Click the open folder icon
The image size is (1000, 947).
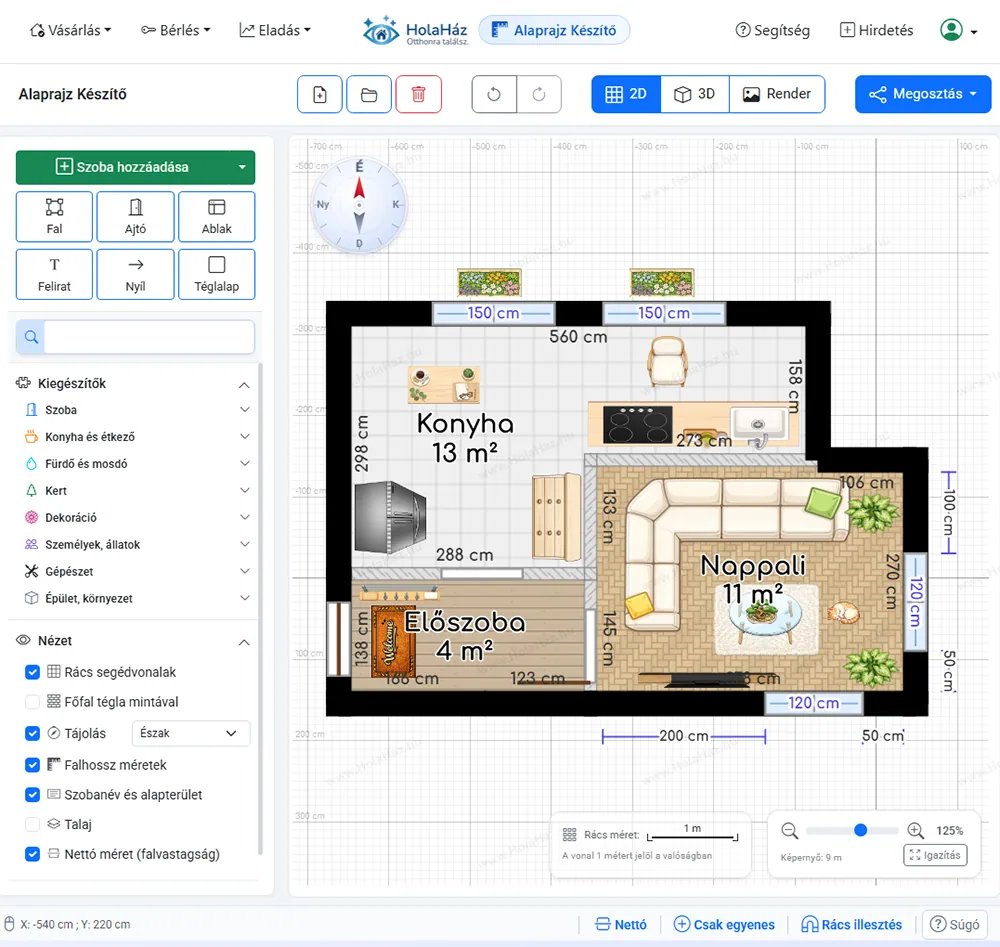click(369, 94)
